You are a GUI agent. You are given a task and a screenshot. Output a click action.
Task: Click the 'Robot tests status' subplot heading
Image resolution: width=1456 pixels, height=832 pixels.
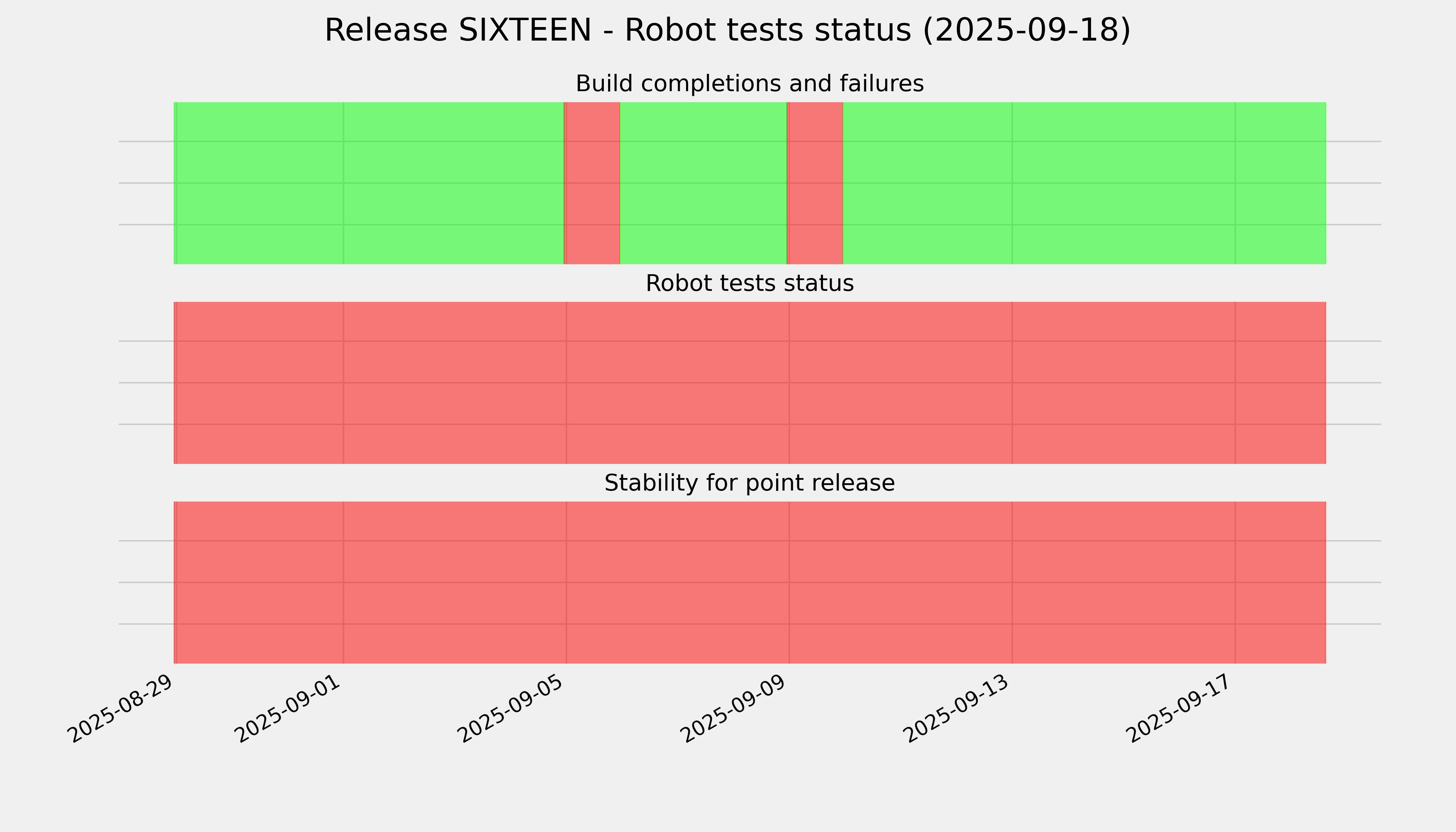tap(749, 284)
